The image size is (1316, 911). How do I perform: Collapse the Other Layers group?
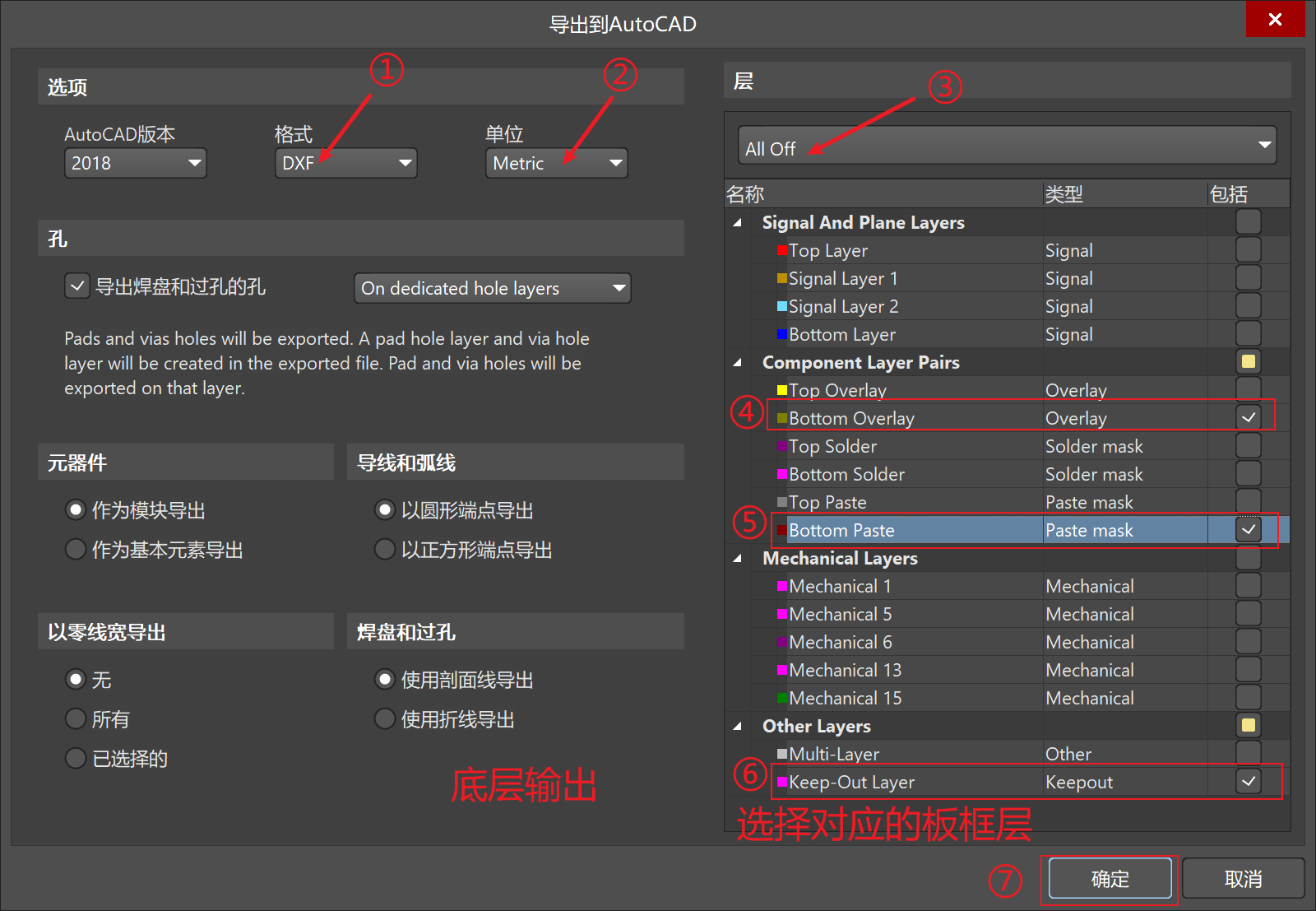pos(736,726)
